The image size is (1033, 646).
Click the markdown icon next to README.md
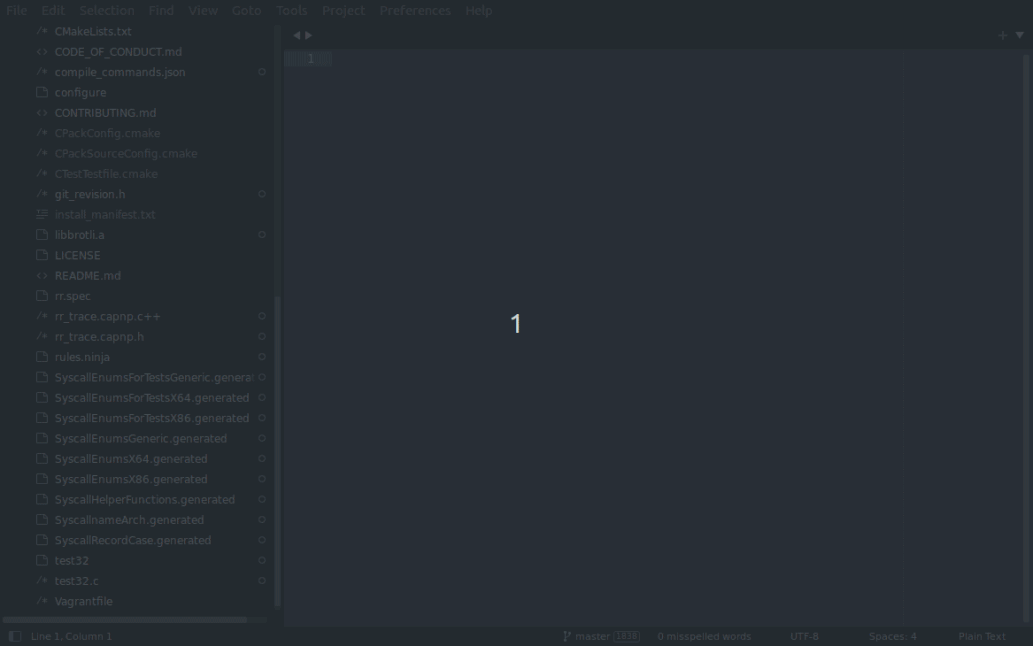pyautogui.click(x=41, y=275)
